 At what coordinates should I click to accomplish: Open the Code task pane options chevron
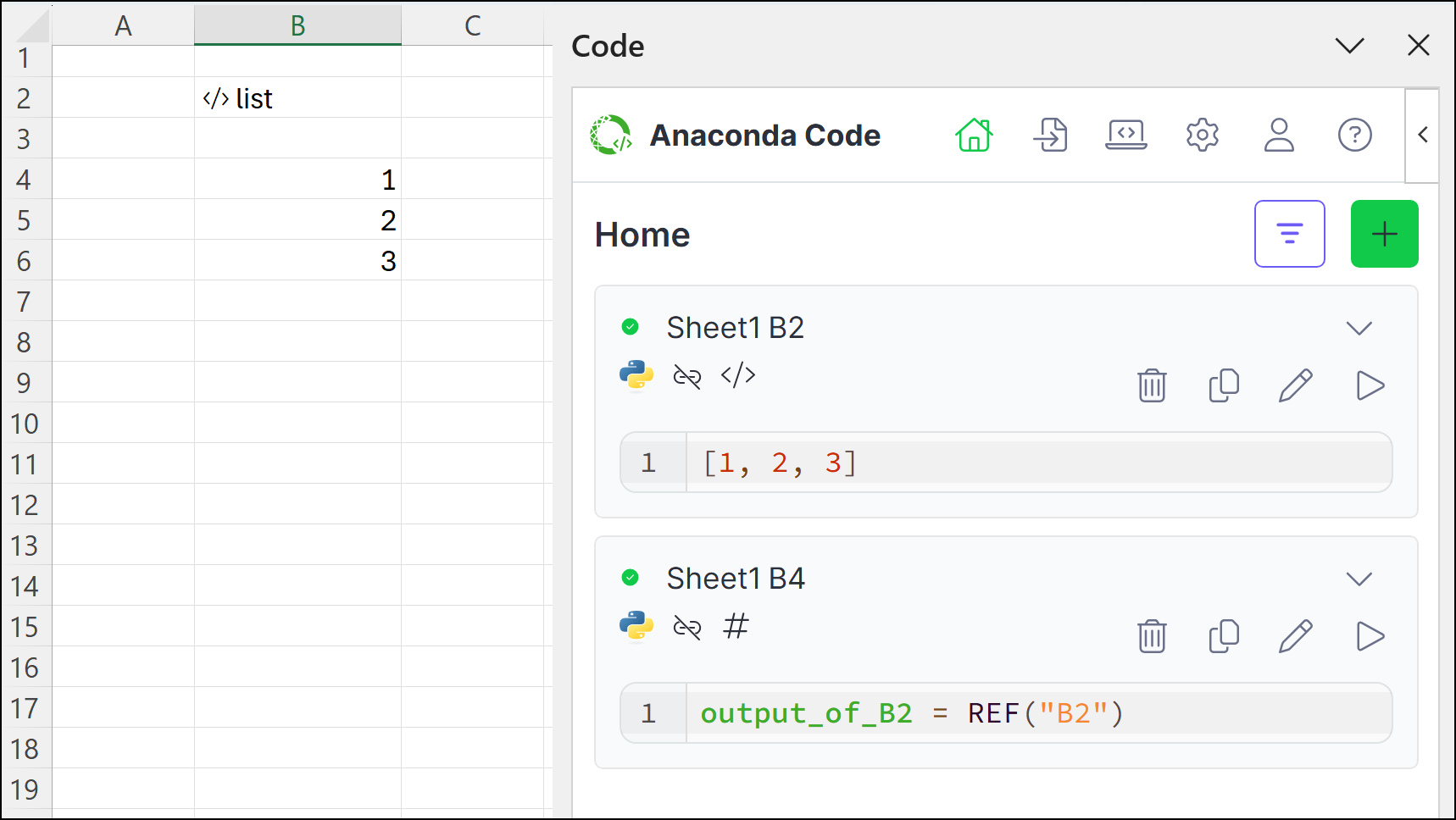[1350, 46]
